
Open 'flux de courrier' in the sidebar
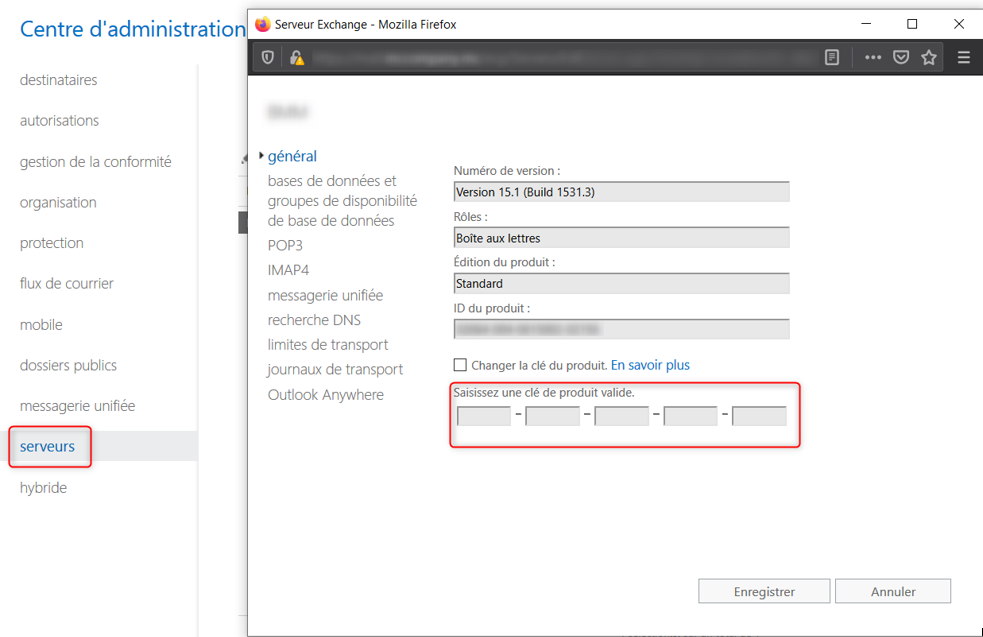coord(66,283)
